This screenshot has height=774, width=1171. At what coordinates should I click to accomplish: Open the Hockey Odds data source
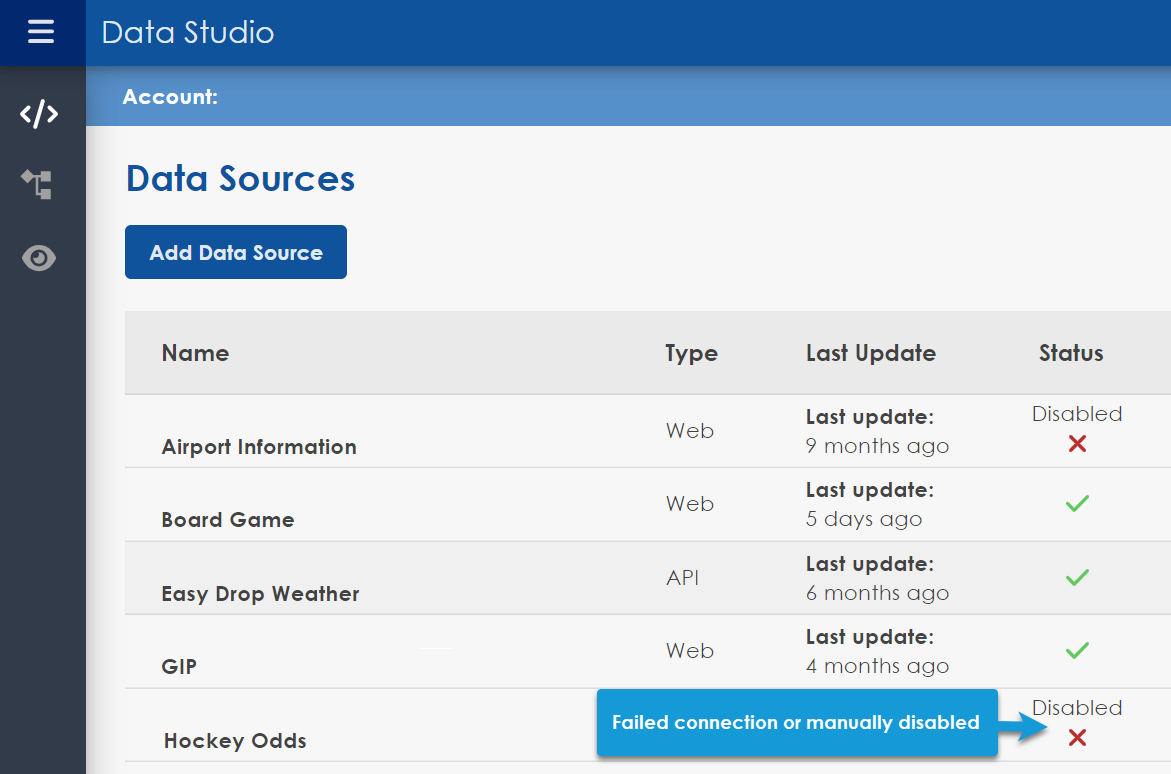point(235,741)
